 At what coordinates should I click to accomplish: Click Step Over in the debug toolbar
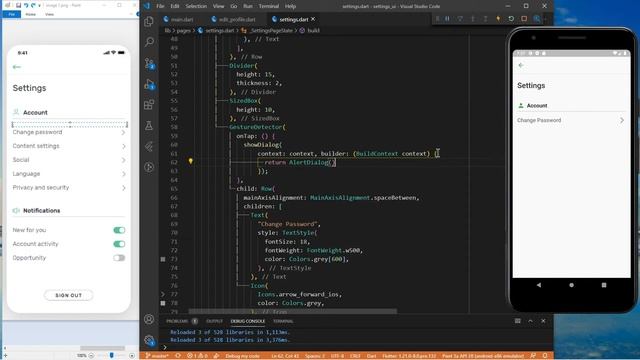tap(460, 19)
